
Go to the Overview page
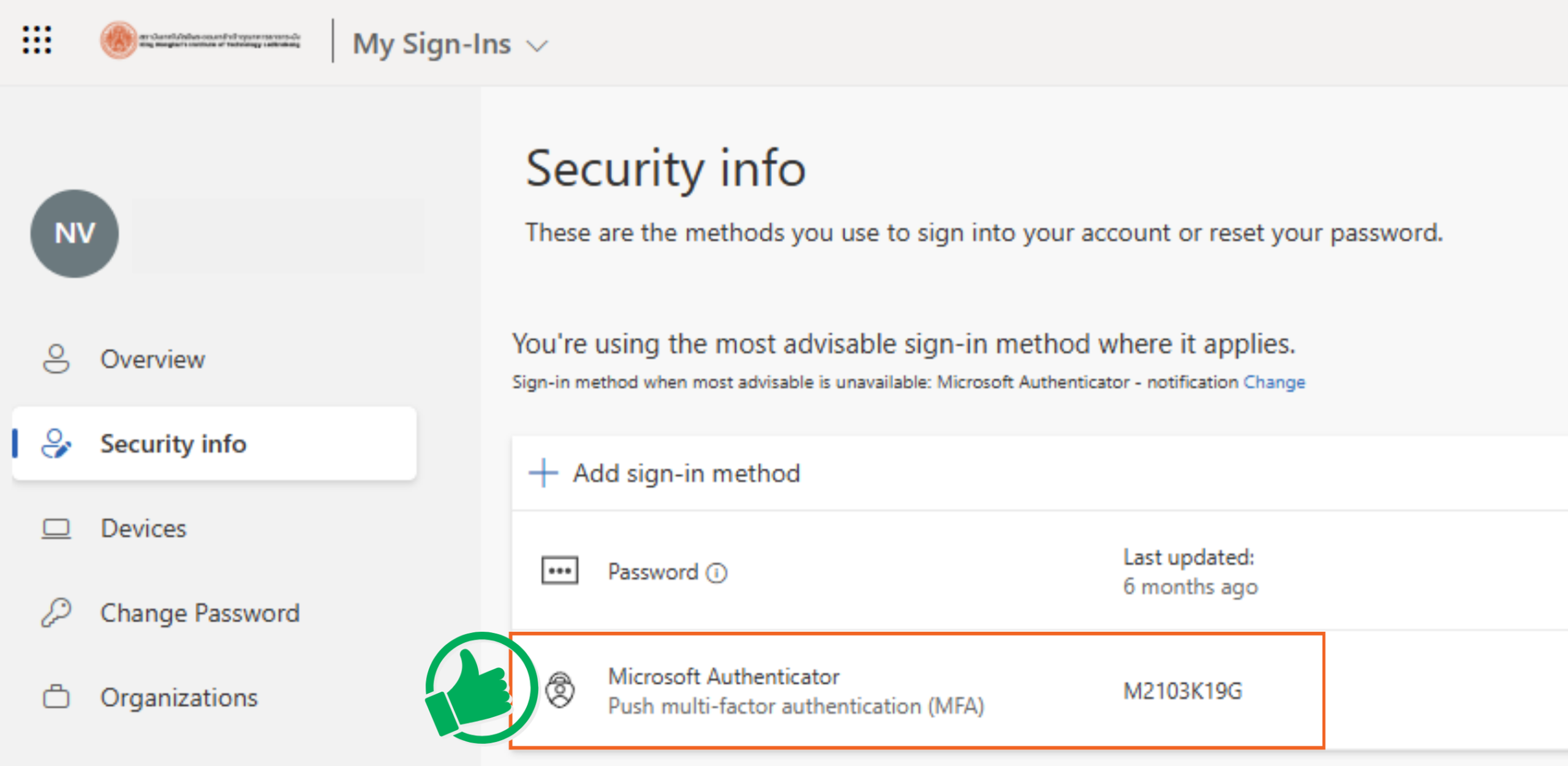153,359
